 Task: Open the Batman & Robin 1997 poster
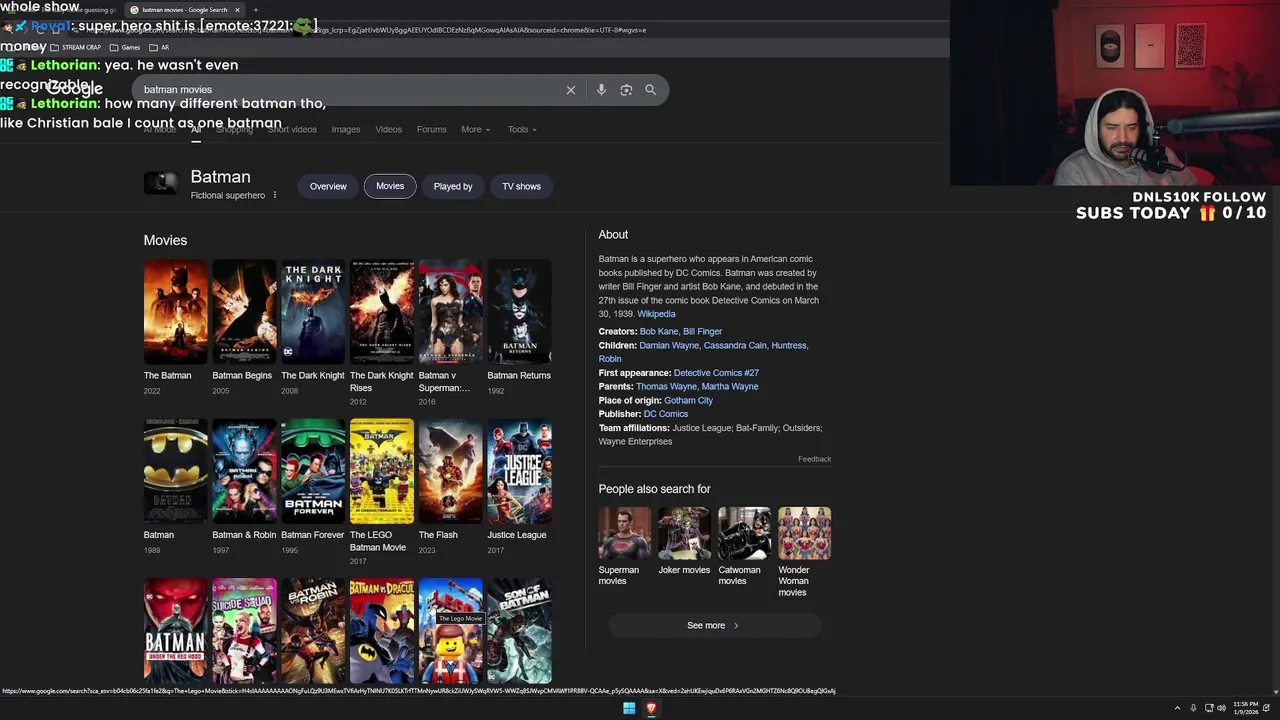[x=244, y=471]
